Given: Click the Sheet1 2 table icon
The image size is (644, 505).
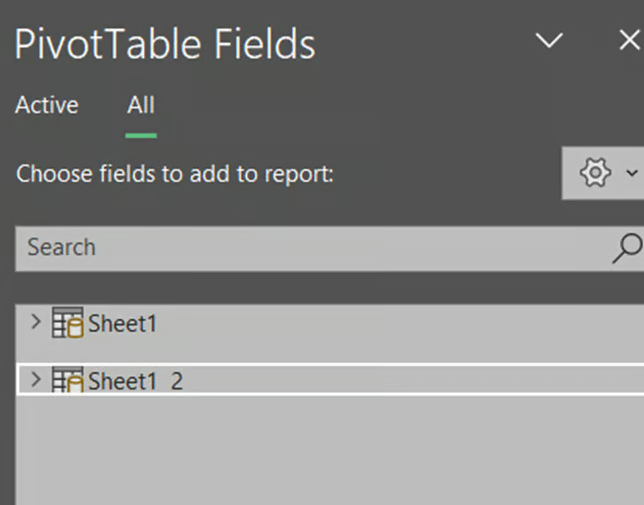Looking at the screenshot, I should coord(68,380).
